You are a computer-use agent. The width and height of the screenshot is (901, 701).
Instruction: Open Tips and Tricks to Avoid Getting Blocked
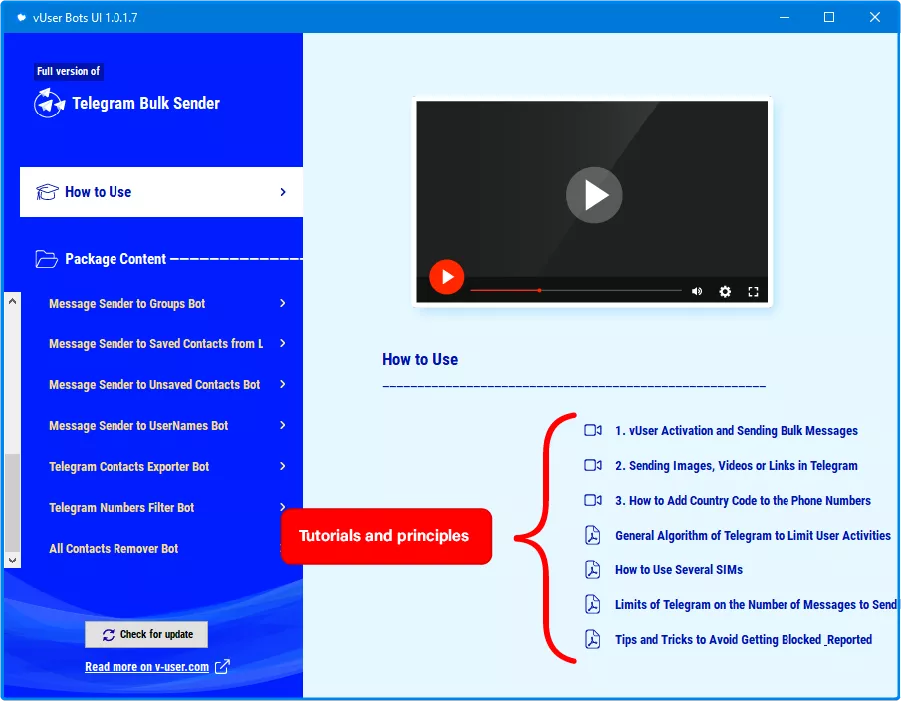[x=744, y=640]
